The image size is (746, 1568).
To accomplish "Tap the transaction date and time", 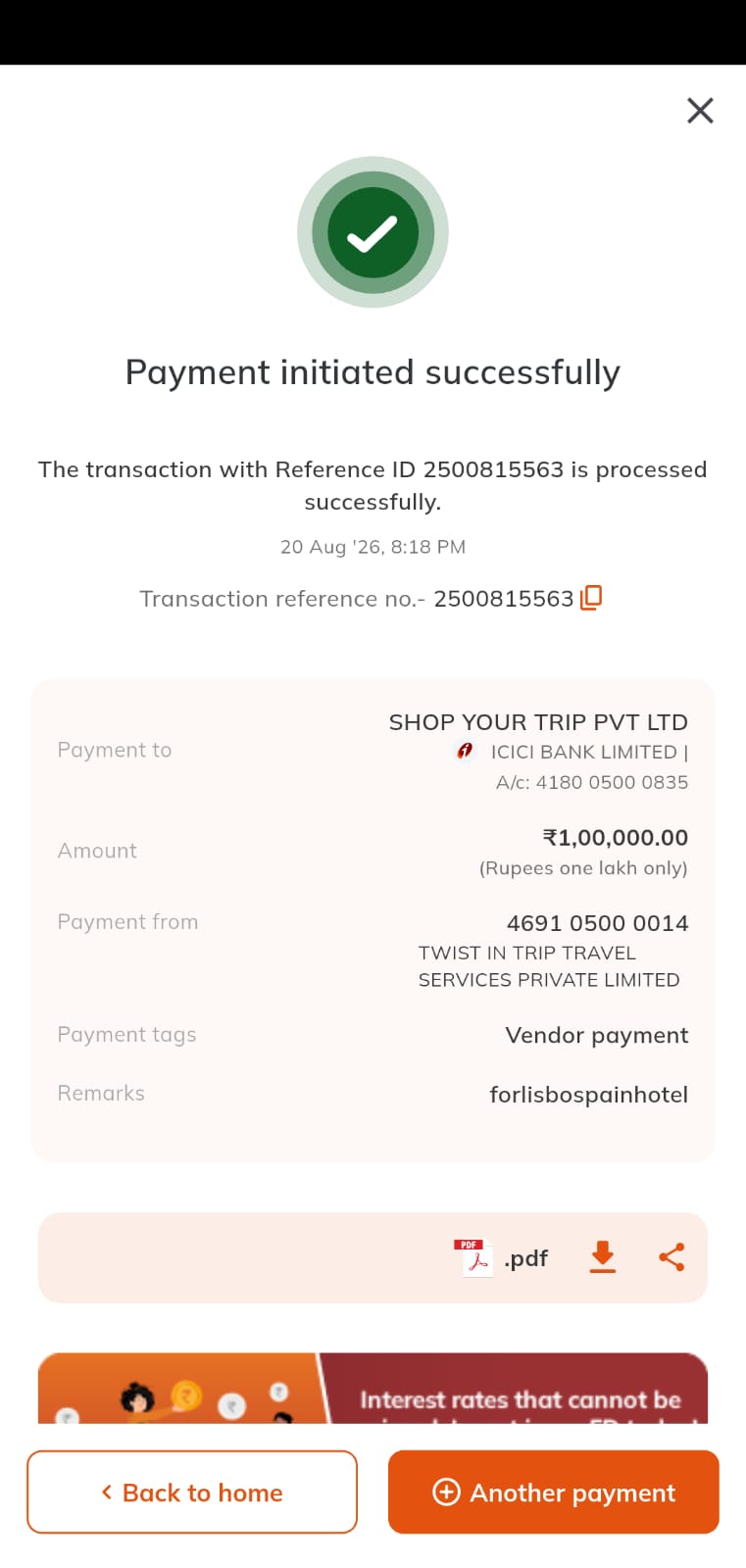I will [373, 547].
